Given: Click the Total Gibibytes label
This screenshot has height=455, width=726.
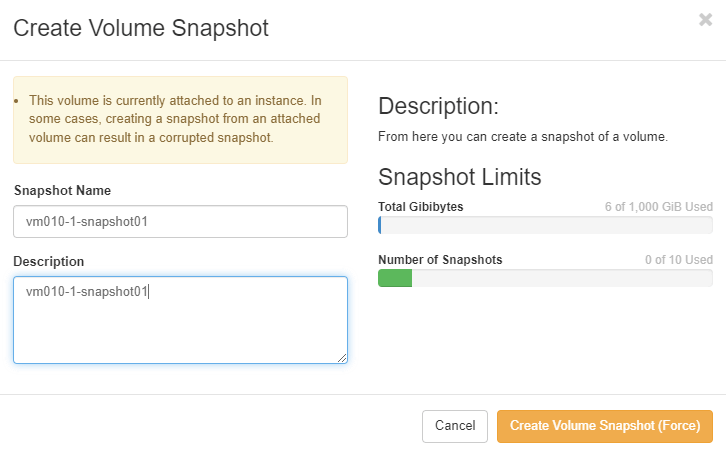Looking at the screenshot, I should pyautogui.click(x=421, y=206).
